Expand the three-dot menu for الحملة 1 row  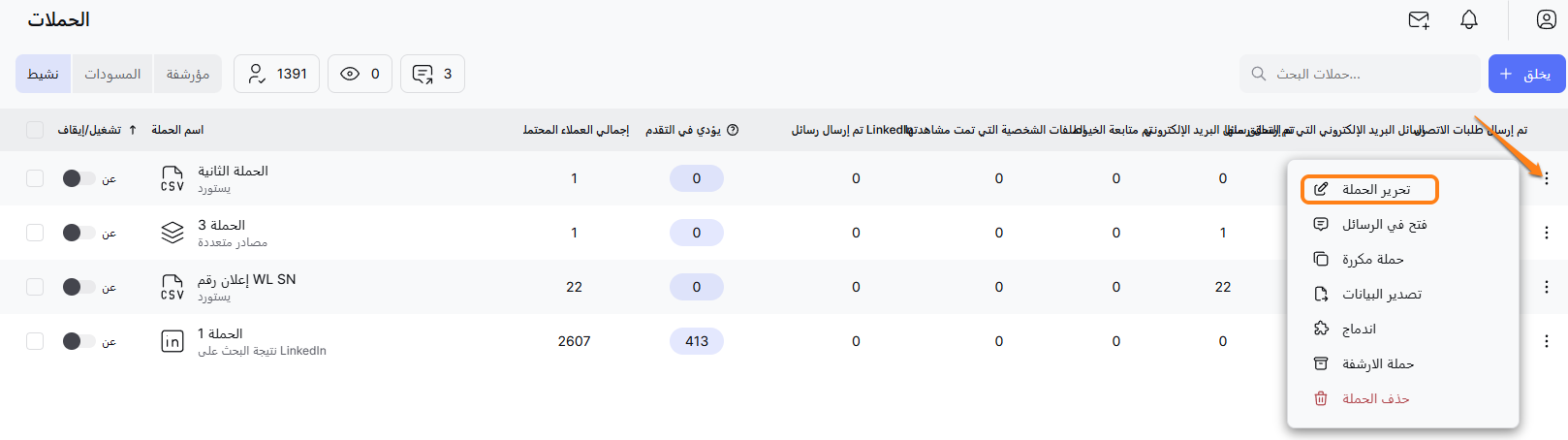click(1547, 341)
